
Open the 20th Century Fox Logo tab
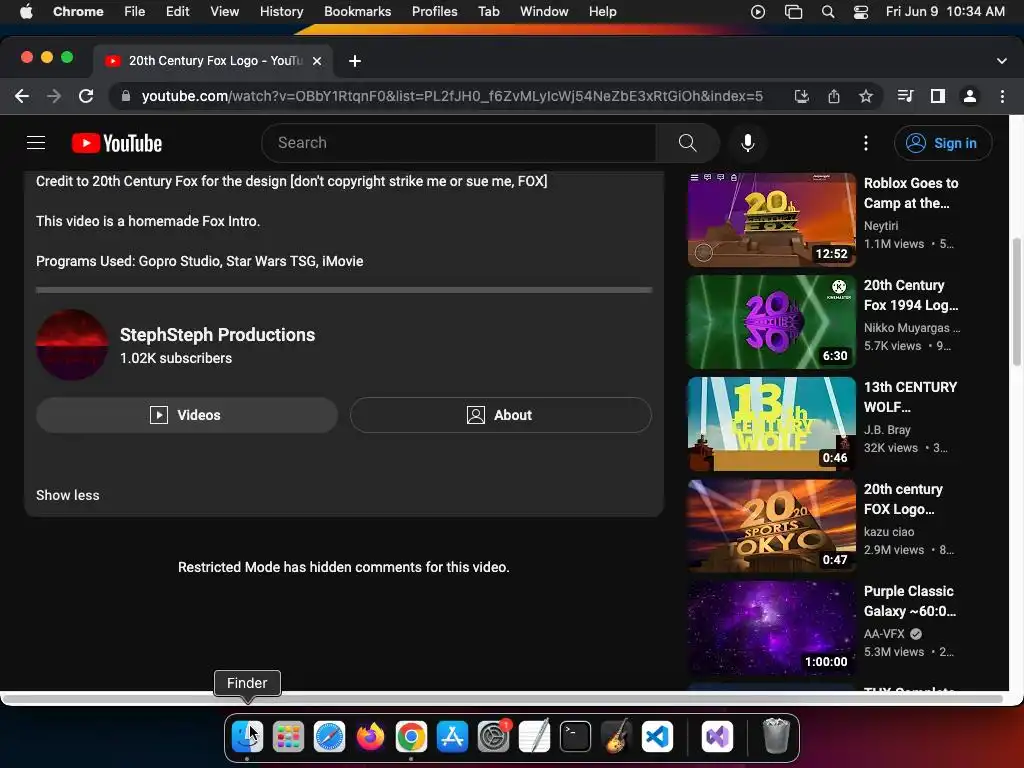(212, 61)
